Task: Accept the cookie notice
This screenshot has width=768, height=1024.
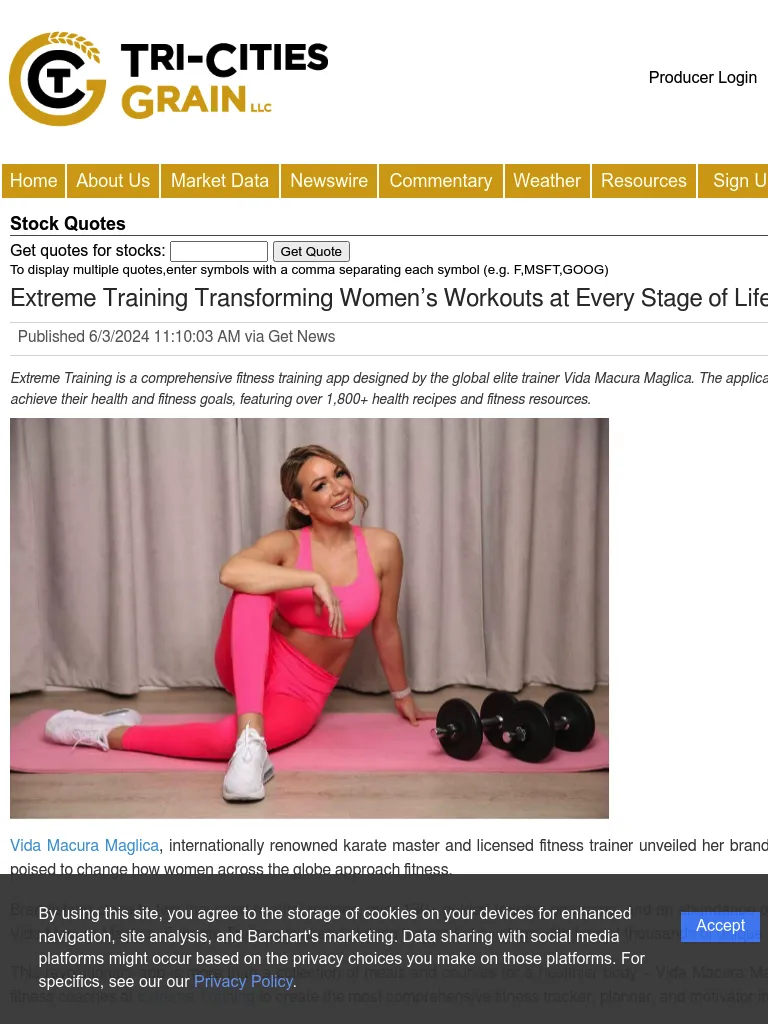Action: tap(720, 926)
